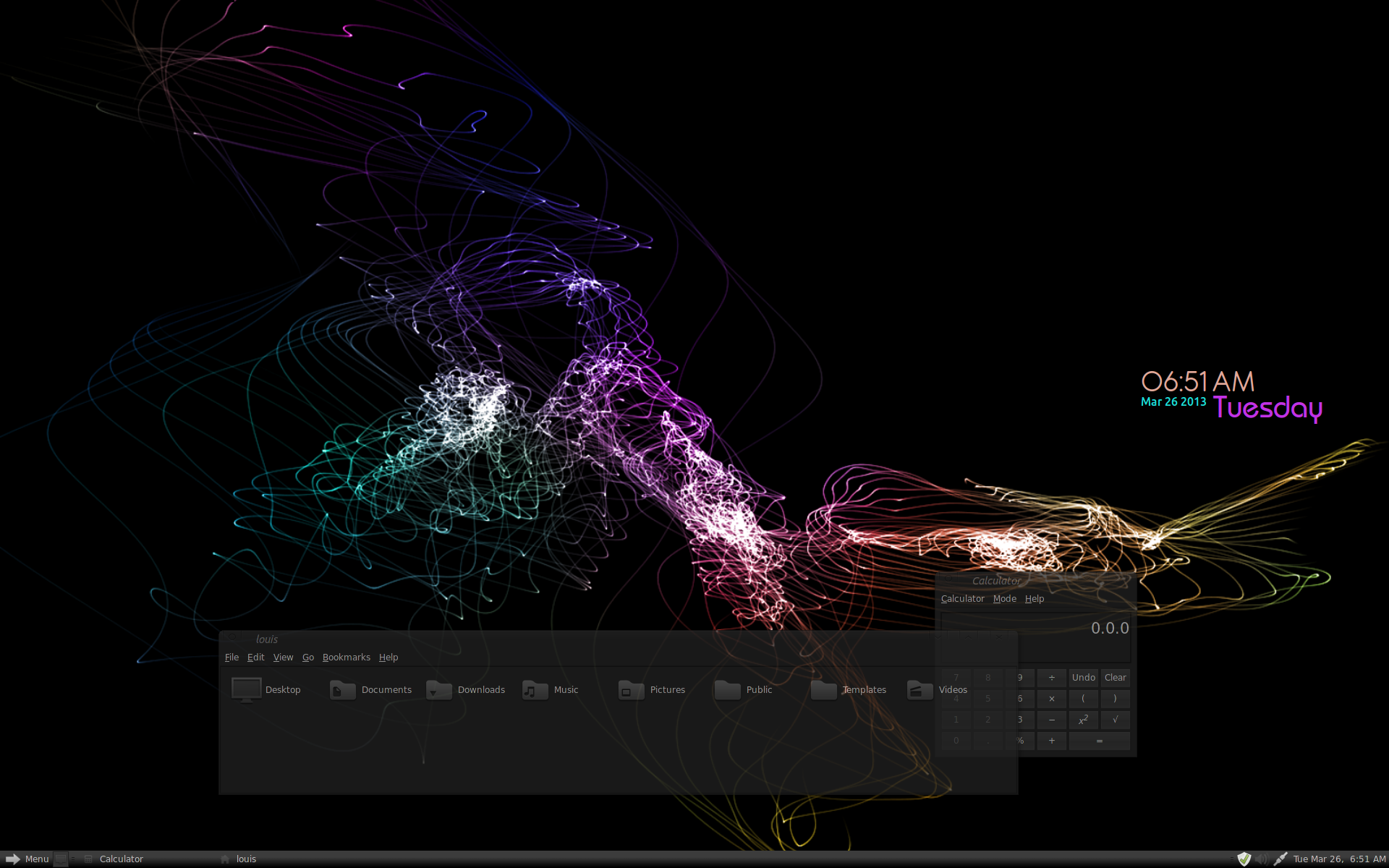Open the network connection tray icon
The image size is (1389, 868).
coord(1280,859)
